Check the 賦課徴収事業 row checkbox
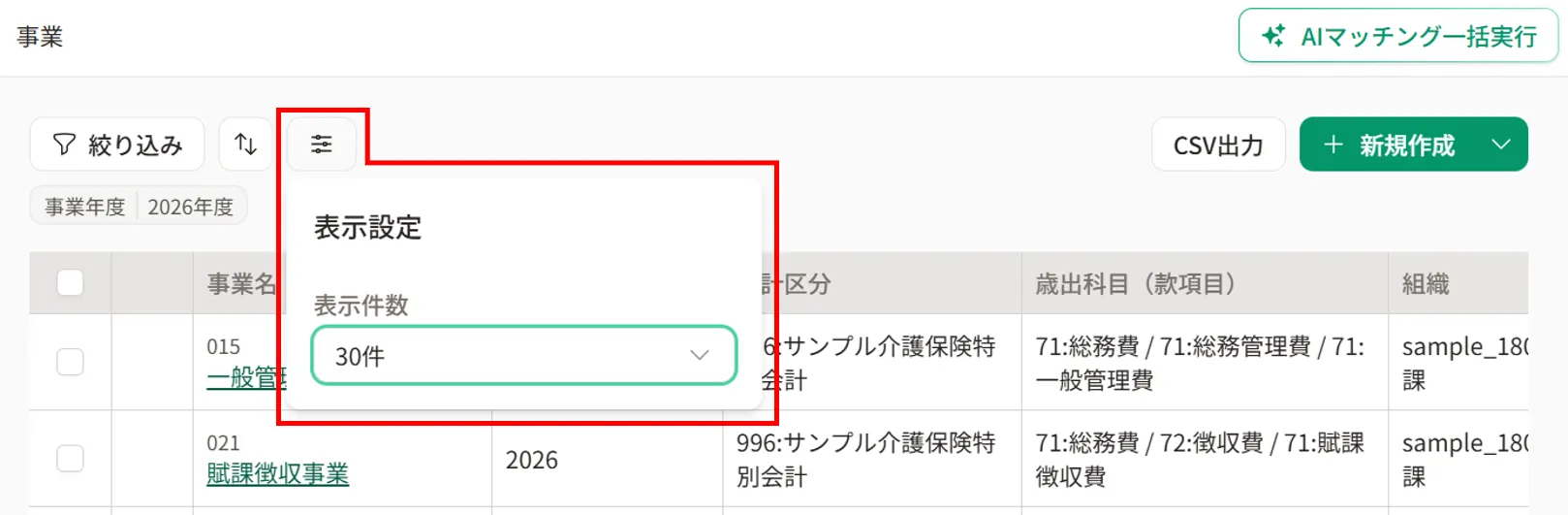Screen dimensions: 1568x515 coord(70,458)
